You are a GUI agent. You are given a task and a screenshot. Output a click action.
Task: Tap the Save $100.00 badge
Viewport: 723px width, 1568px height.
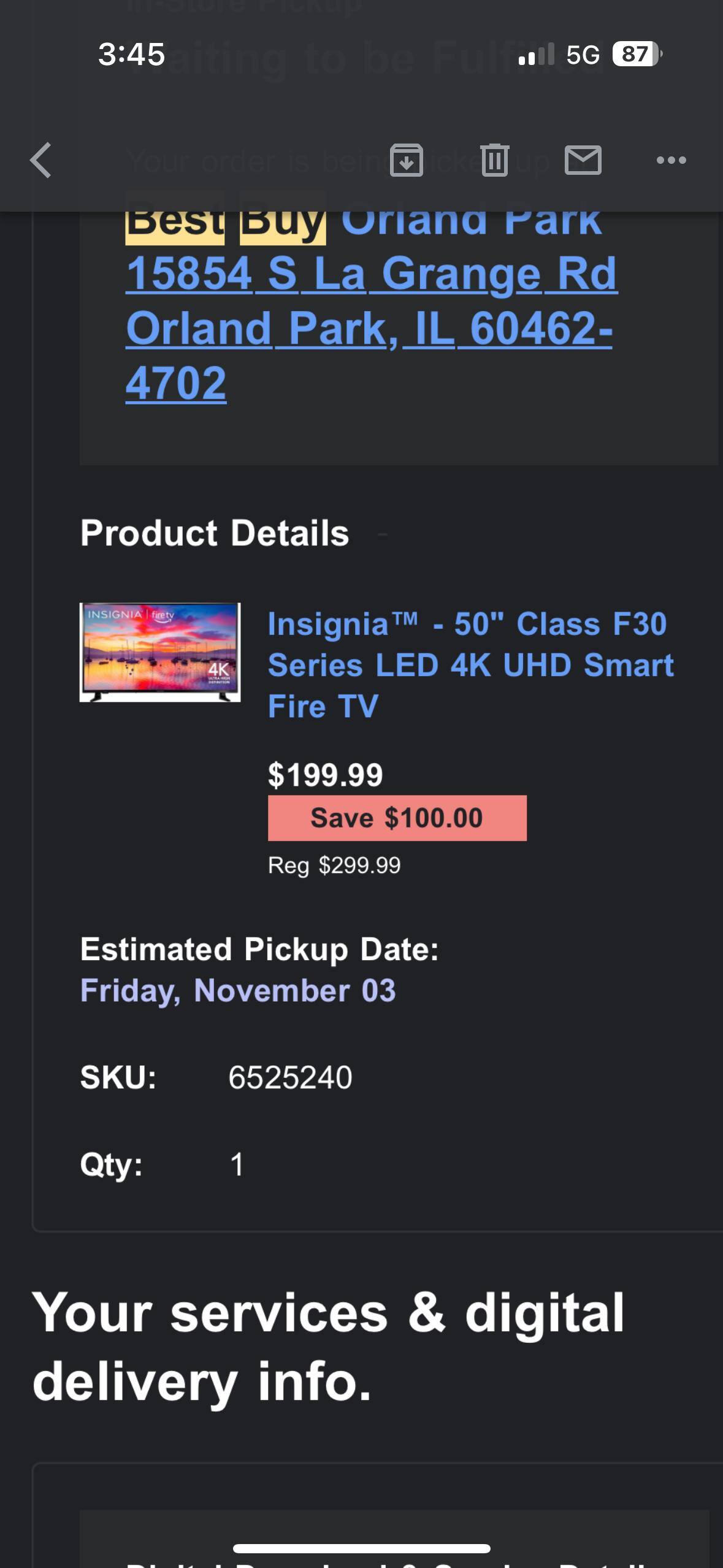pos(397,818)
